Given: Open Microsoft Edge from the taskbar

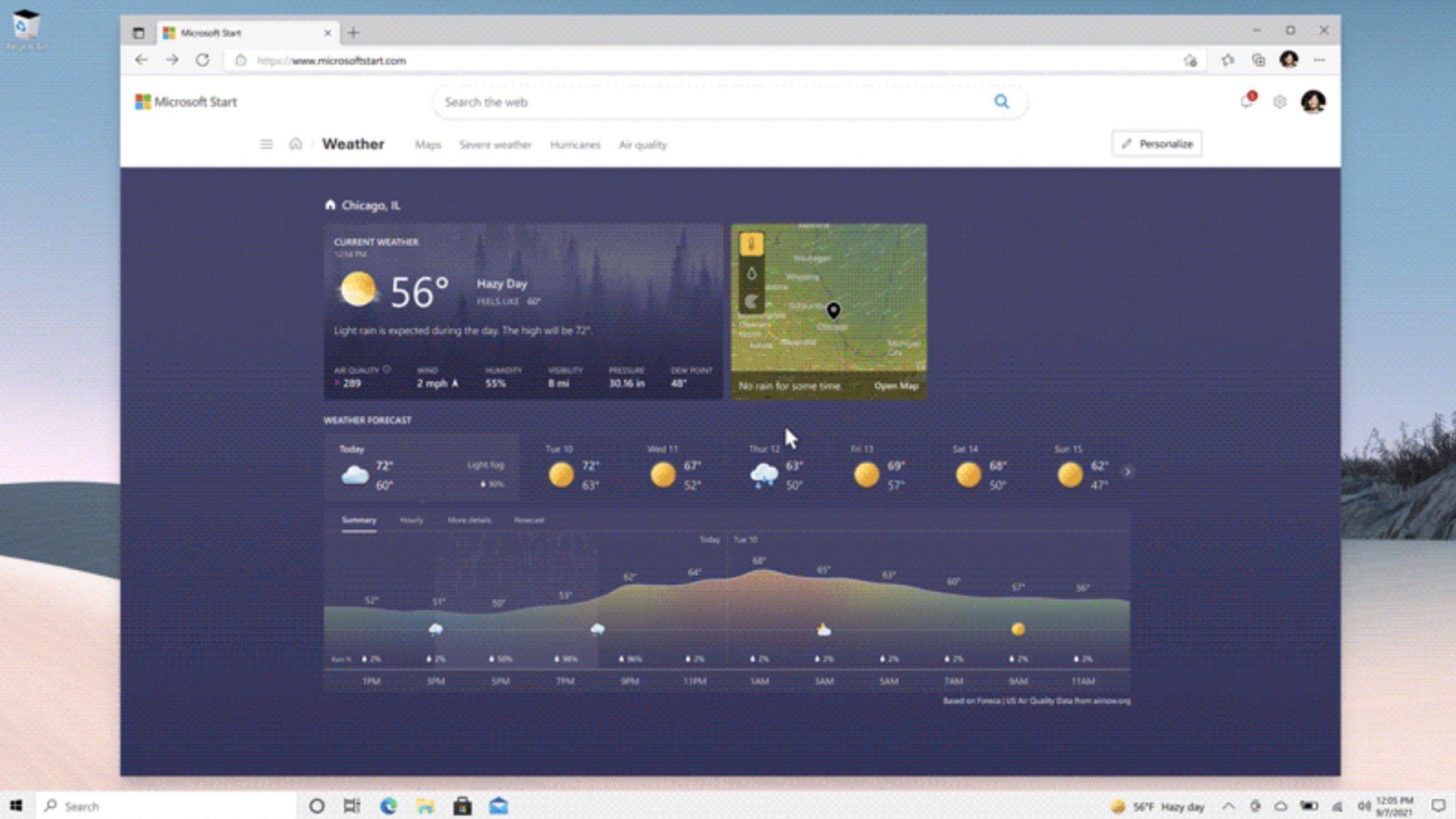Looking at the screenshot, I should [388, 805].
